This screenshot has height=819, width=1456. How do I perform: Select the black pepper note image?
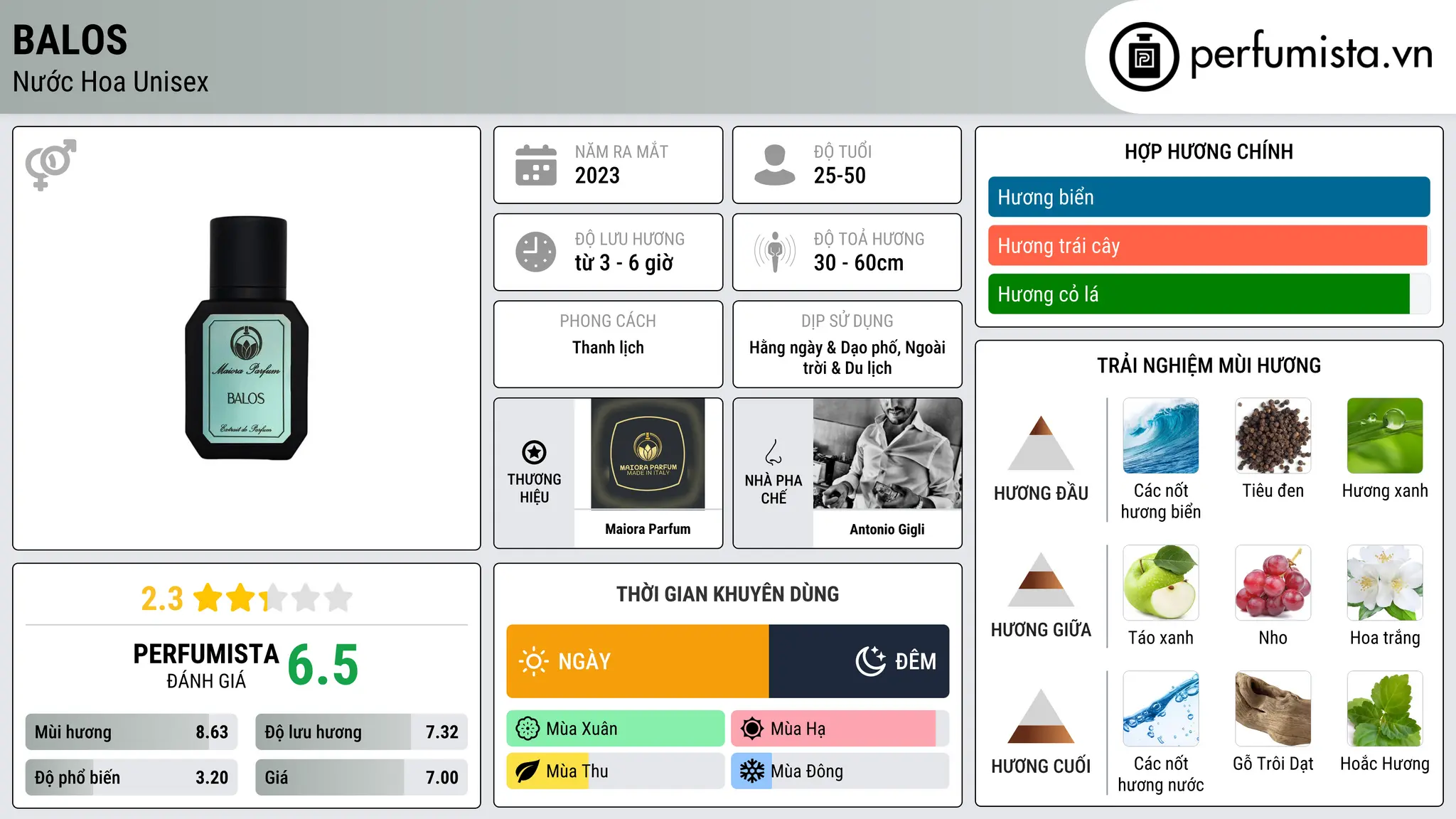[x=1273, y=436]
